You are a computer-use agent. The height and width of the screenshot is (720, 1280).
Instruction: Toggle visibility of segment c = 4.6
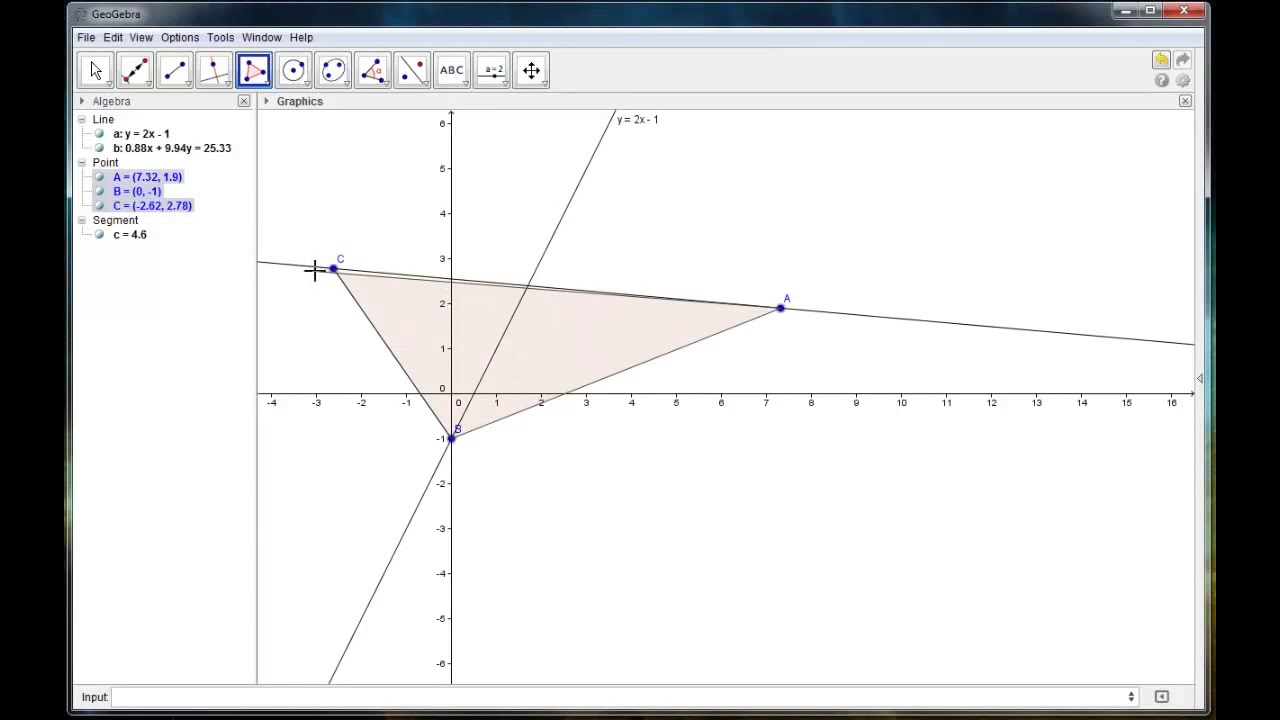tap(99, 235)
